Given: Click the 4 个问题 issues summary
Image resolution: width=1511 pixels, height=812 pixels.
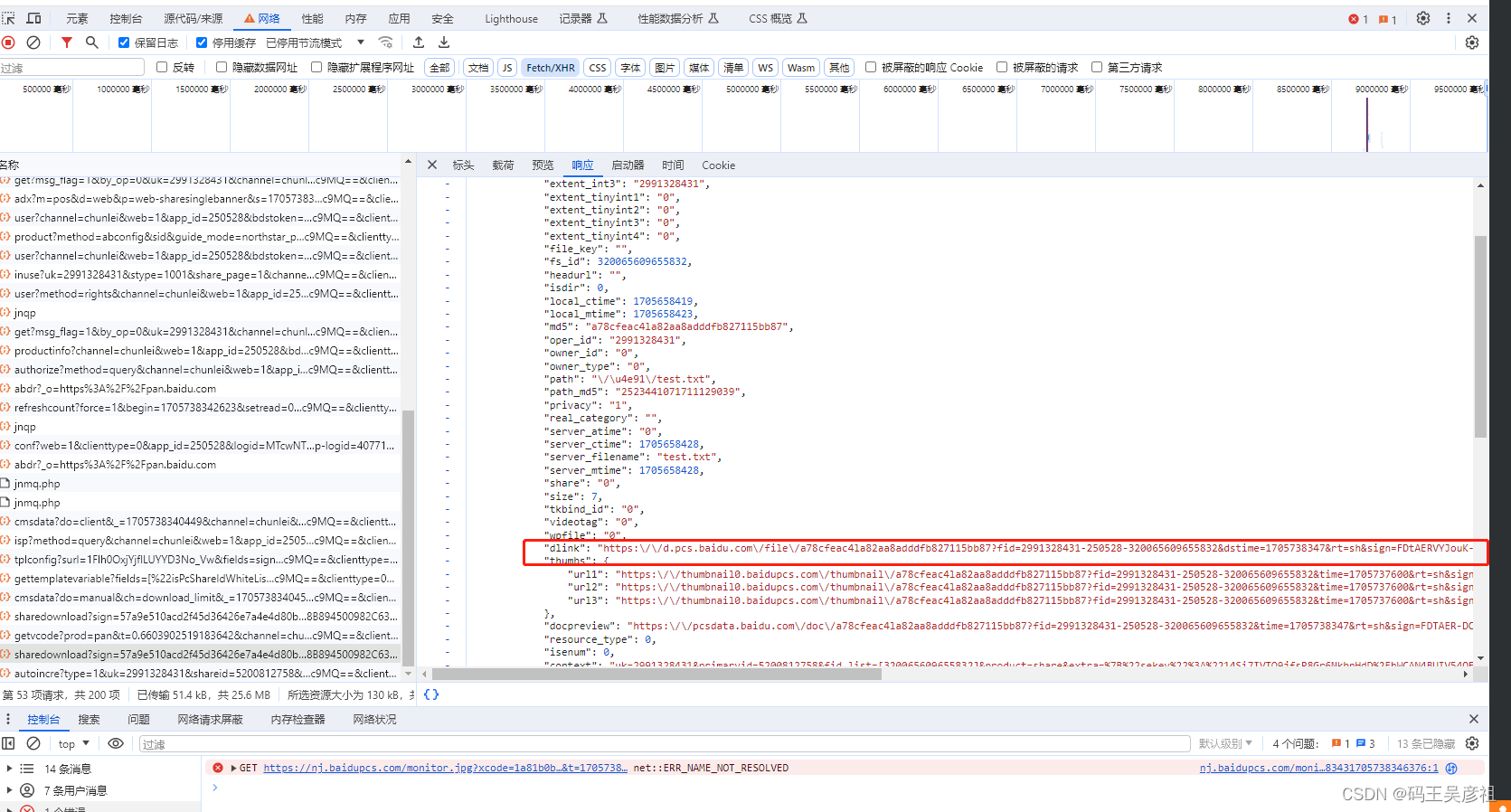Looking at the screenshot, I should (x=1296, y=743).
